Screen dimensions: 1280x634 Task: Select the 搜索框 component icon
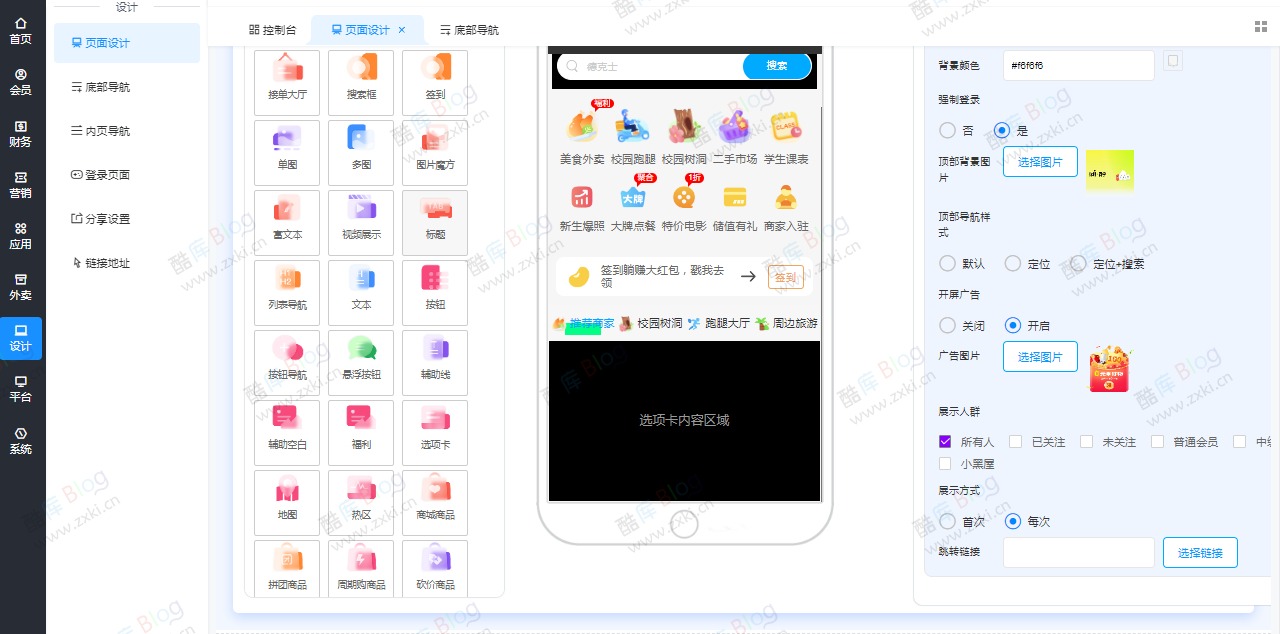361,82
